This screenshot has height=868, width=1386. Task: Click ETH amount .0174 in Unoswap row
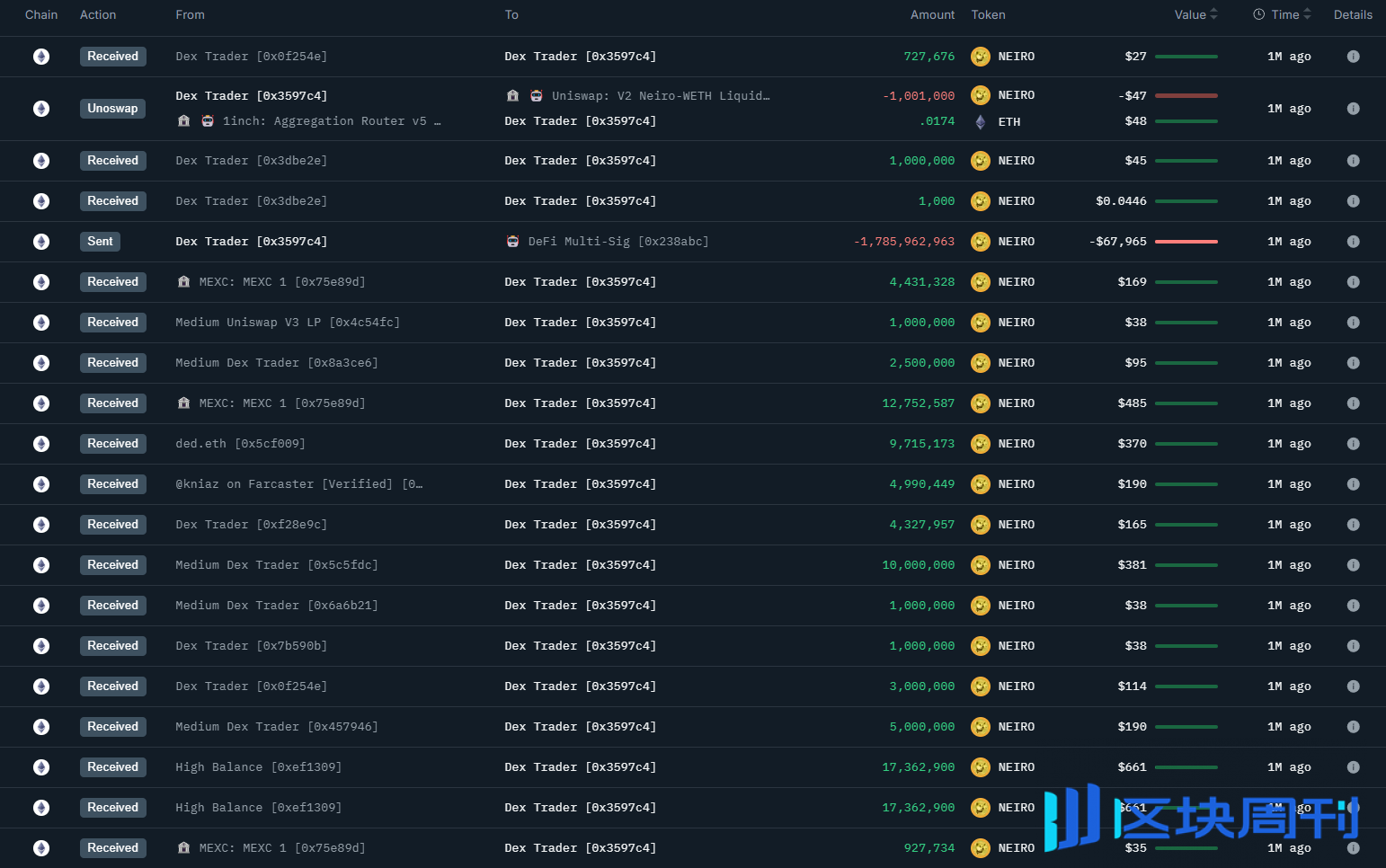(937, 121)
